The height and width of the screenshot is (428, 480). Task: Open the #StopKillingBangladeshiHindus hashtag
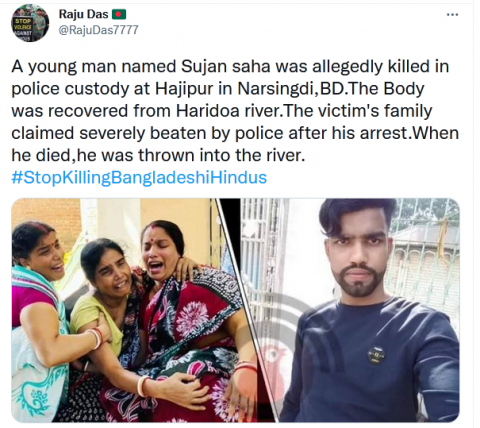click(x=139, y=177)
